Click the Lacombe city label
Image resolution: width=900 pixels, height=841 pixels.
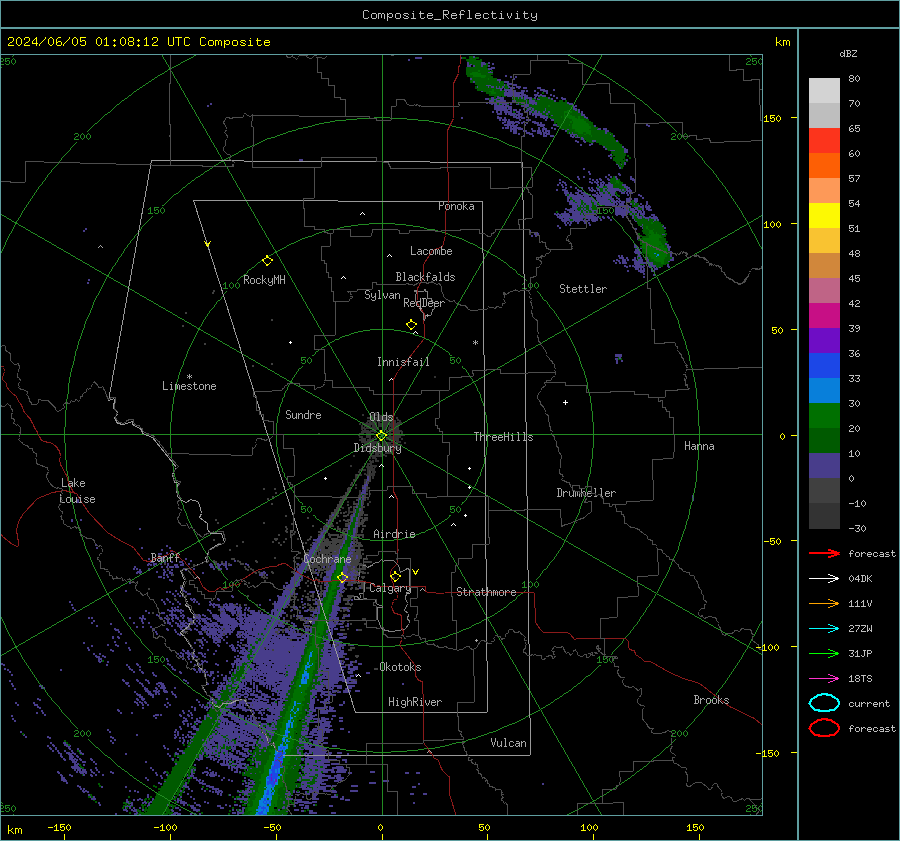[431, 251]
